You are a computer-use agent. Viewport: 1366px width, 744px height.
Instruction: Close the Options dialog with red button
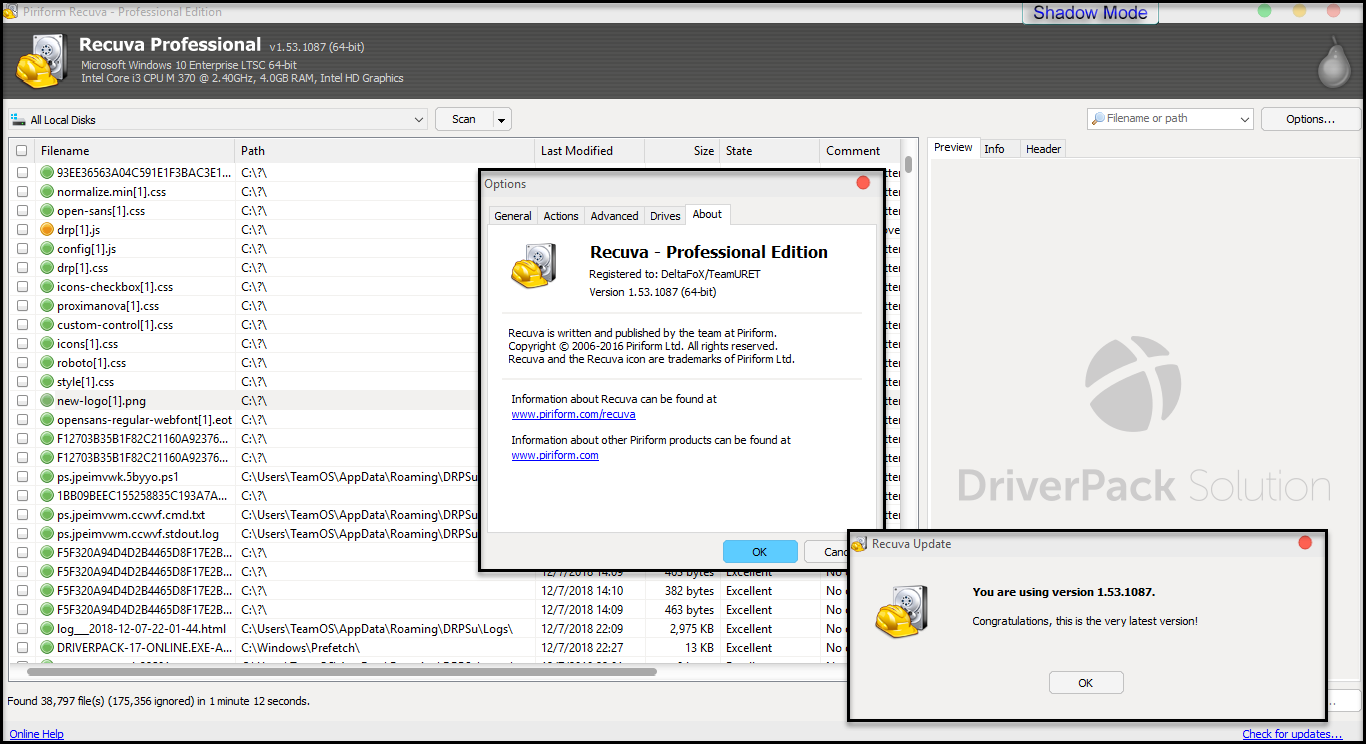(x=863, y=183)
